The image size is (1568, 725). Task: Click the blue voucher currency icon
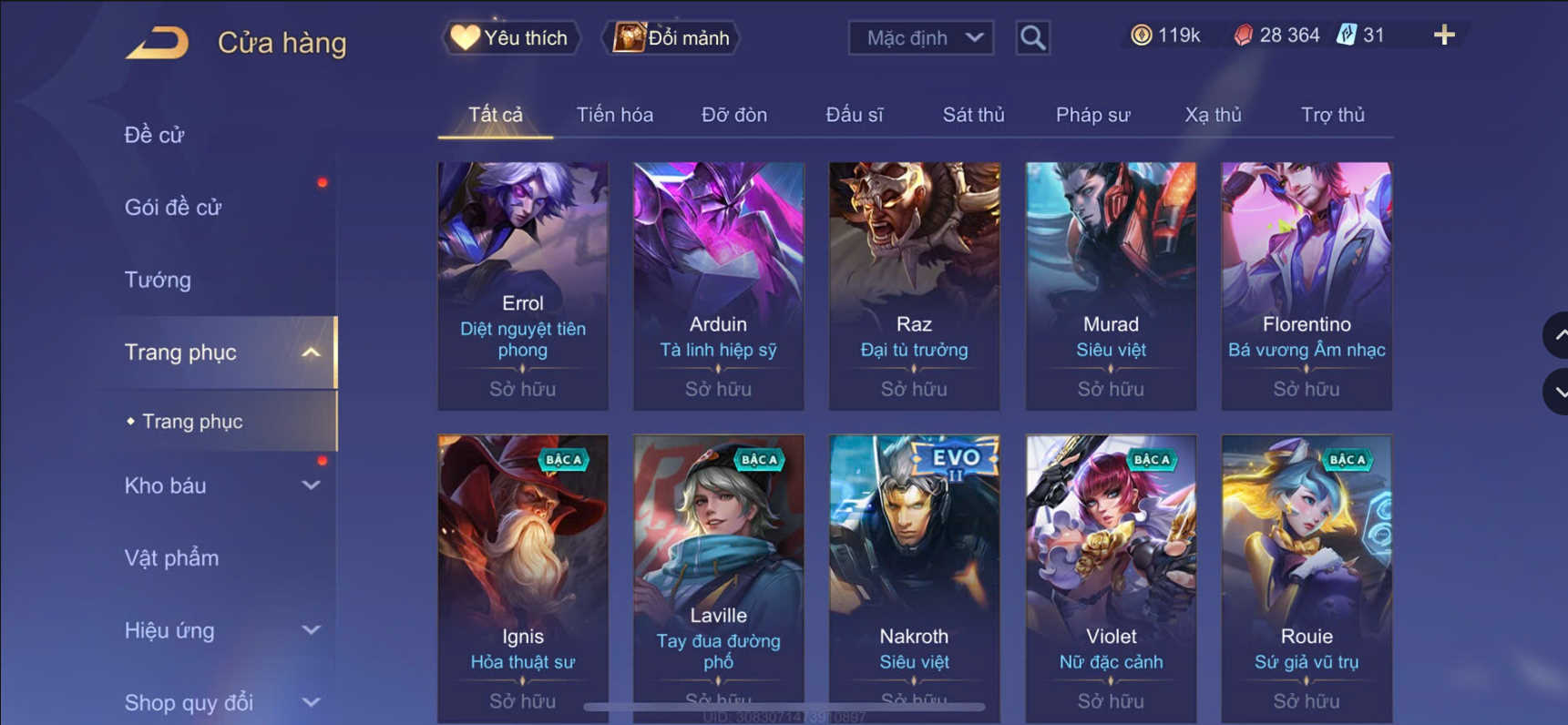pos(1346,36)
